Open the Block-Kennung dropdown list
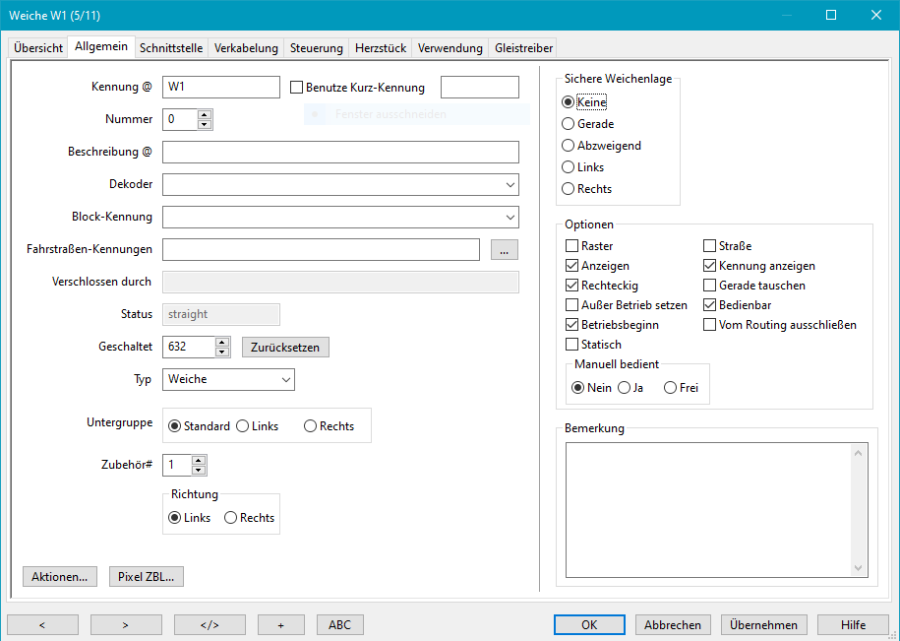This screenshot has height=641, width=900. pos(510,217)
